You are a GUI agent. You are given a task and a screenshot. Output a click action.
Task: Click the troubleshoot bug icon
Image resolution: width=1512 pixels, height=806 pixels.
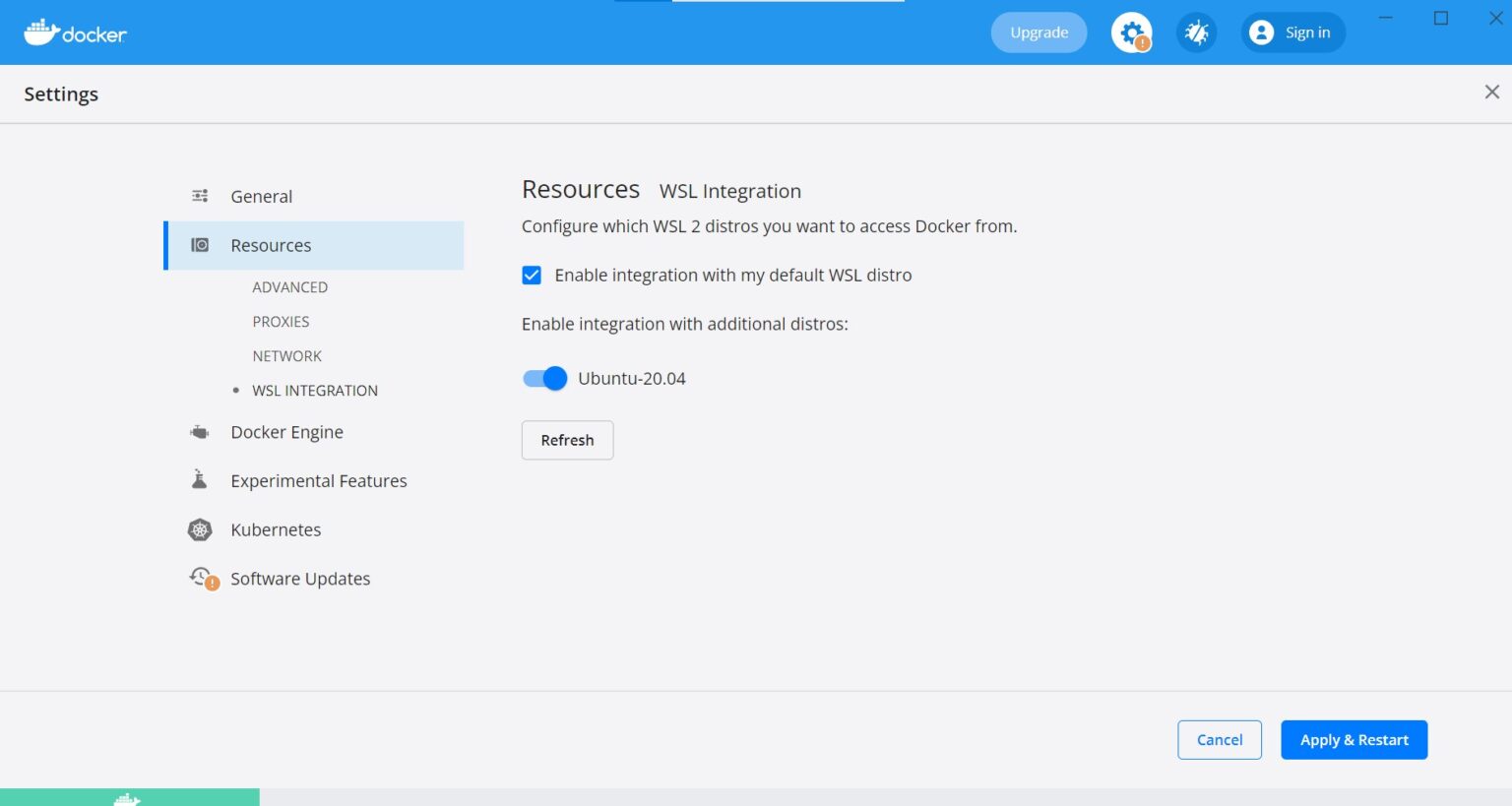tap(1196, 32)
